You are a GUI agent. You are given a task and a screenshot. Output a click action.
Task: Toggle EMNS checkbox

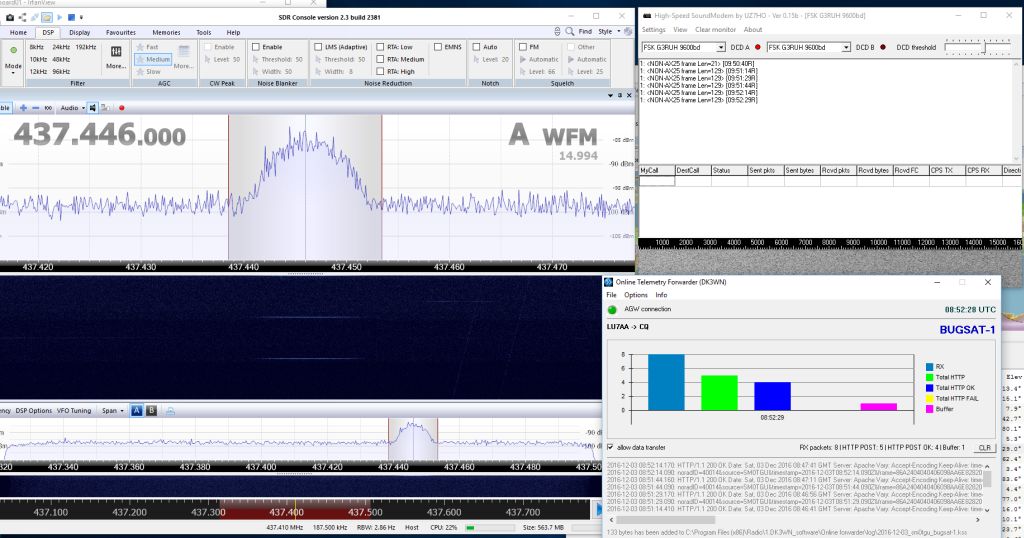pos(438,47)
